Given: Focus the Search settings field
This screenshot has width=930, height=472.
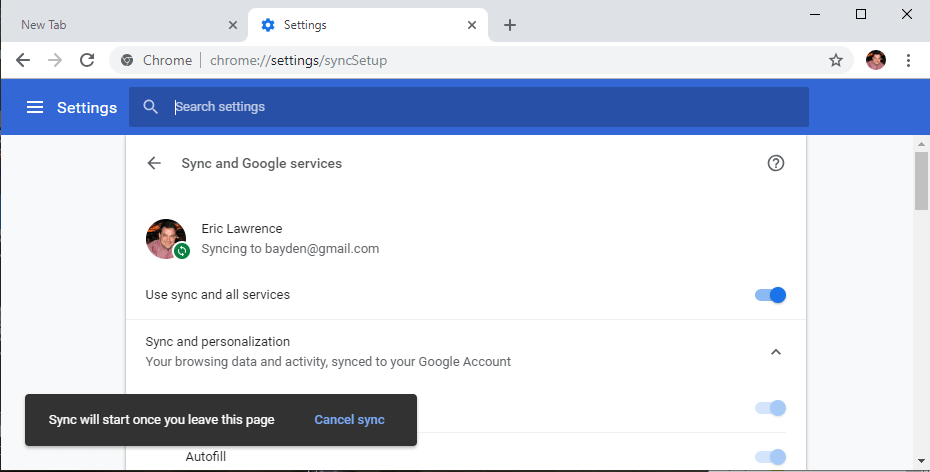Looking at the screenshot, I should [469, 107].
